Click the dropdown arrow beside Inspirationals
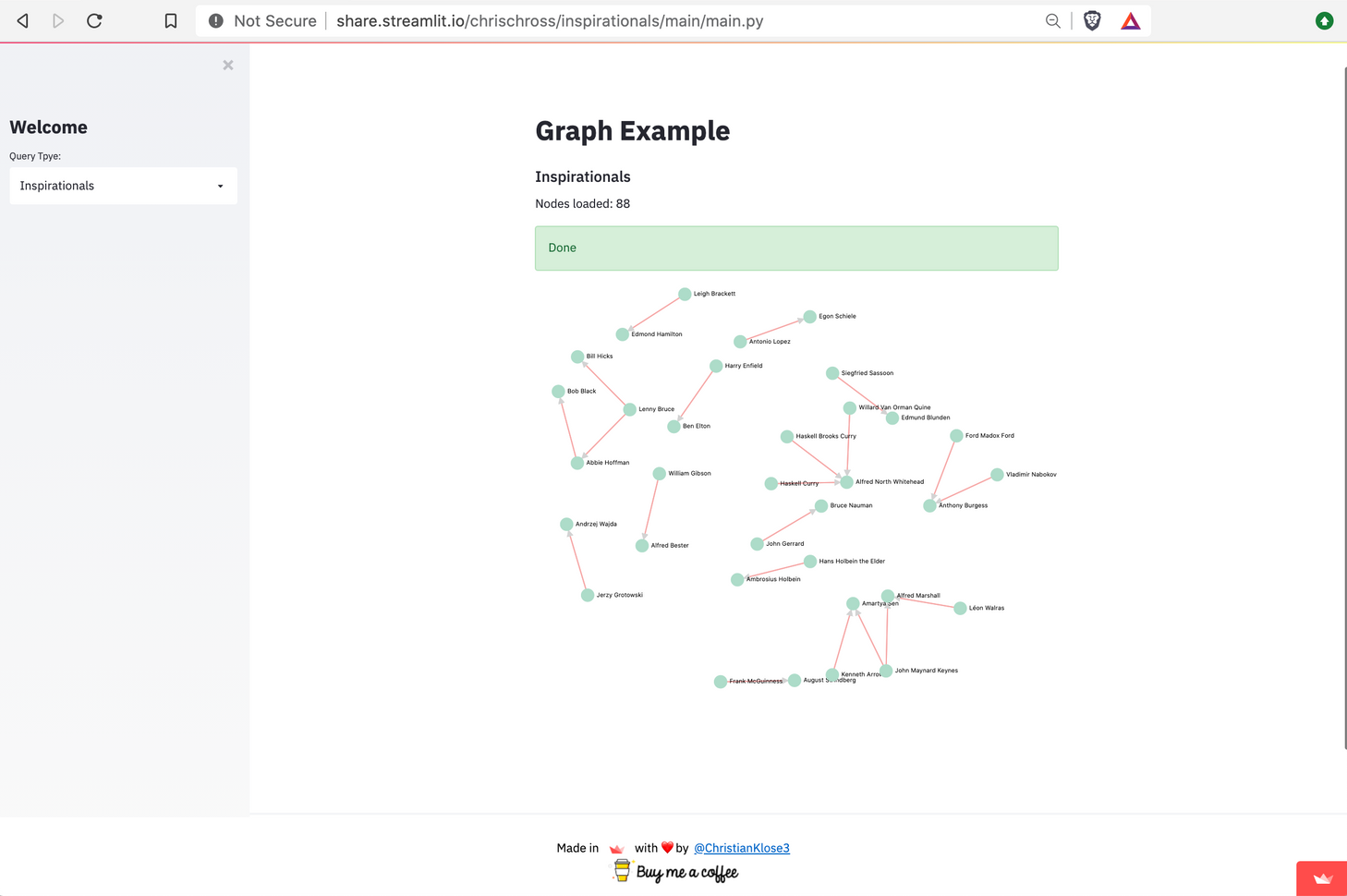1347x896 pixels. tap(220, 187)
